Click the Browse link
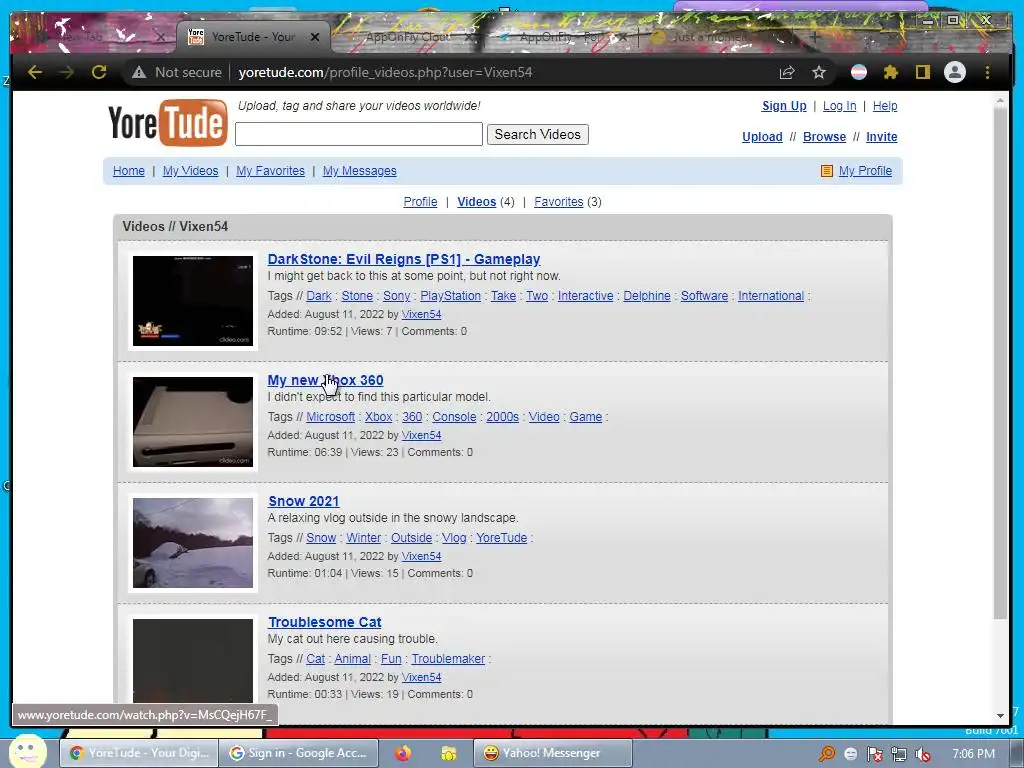Image resolution: width=1024 pixels, height=768 pixels. point(824,136)
